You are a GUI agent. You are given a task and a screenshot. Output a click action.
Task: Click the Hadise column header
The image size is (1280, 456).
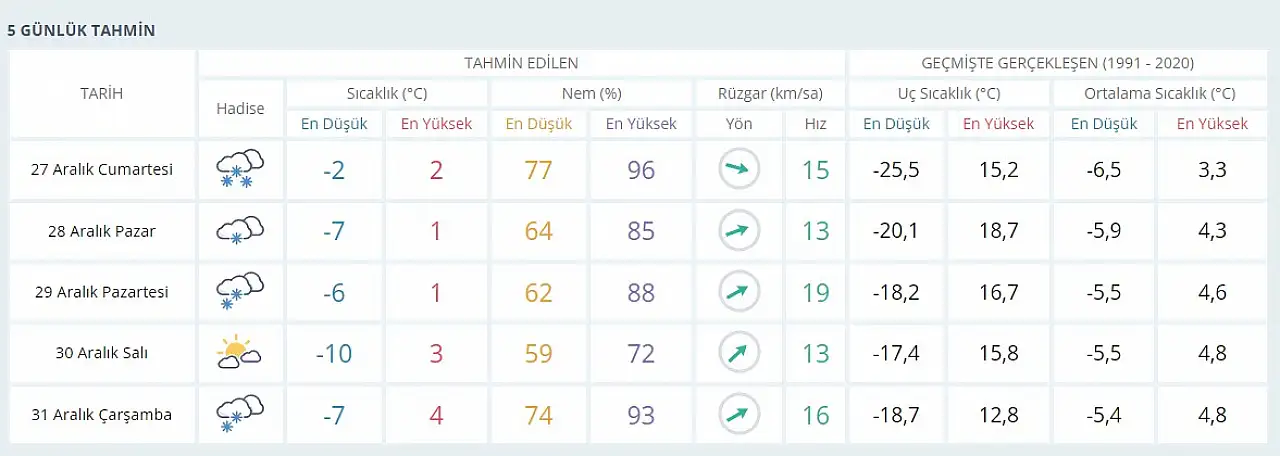tap(240, 108)
